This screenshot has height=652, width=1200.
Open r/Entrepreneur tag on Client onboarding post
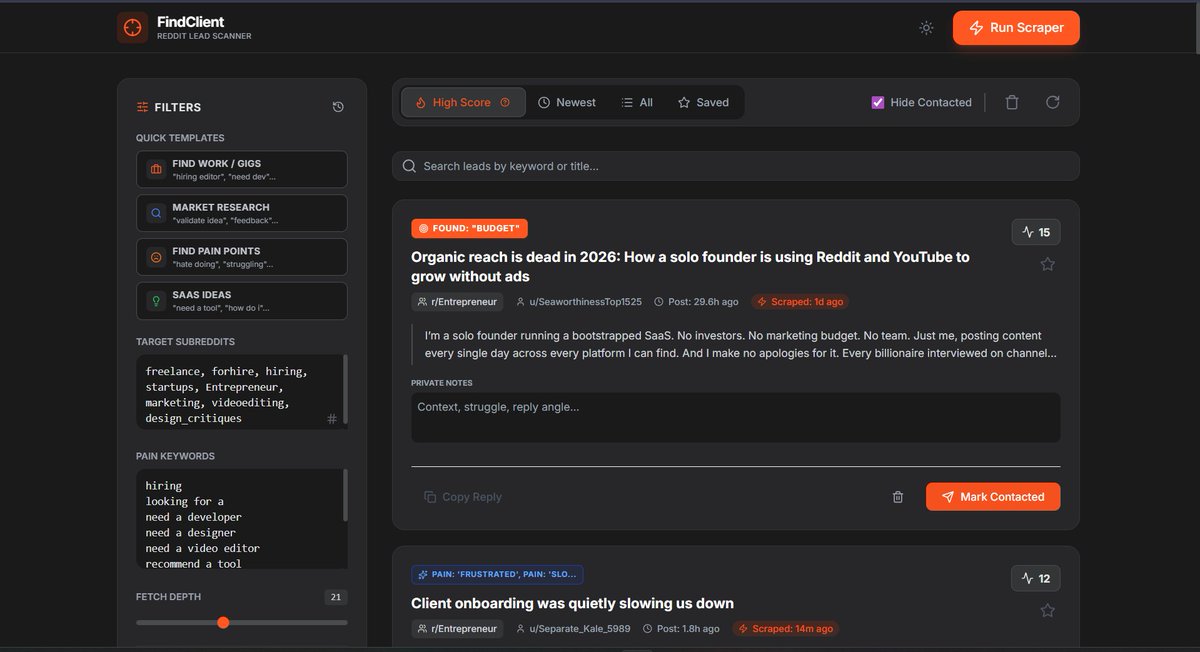(x=457, y=628)
